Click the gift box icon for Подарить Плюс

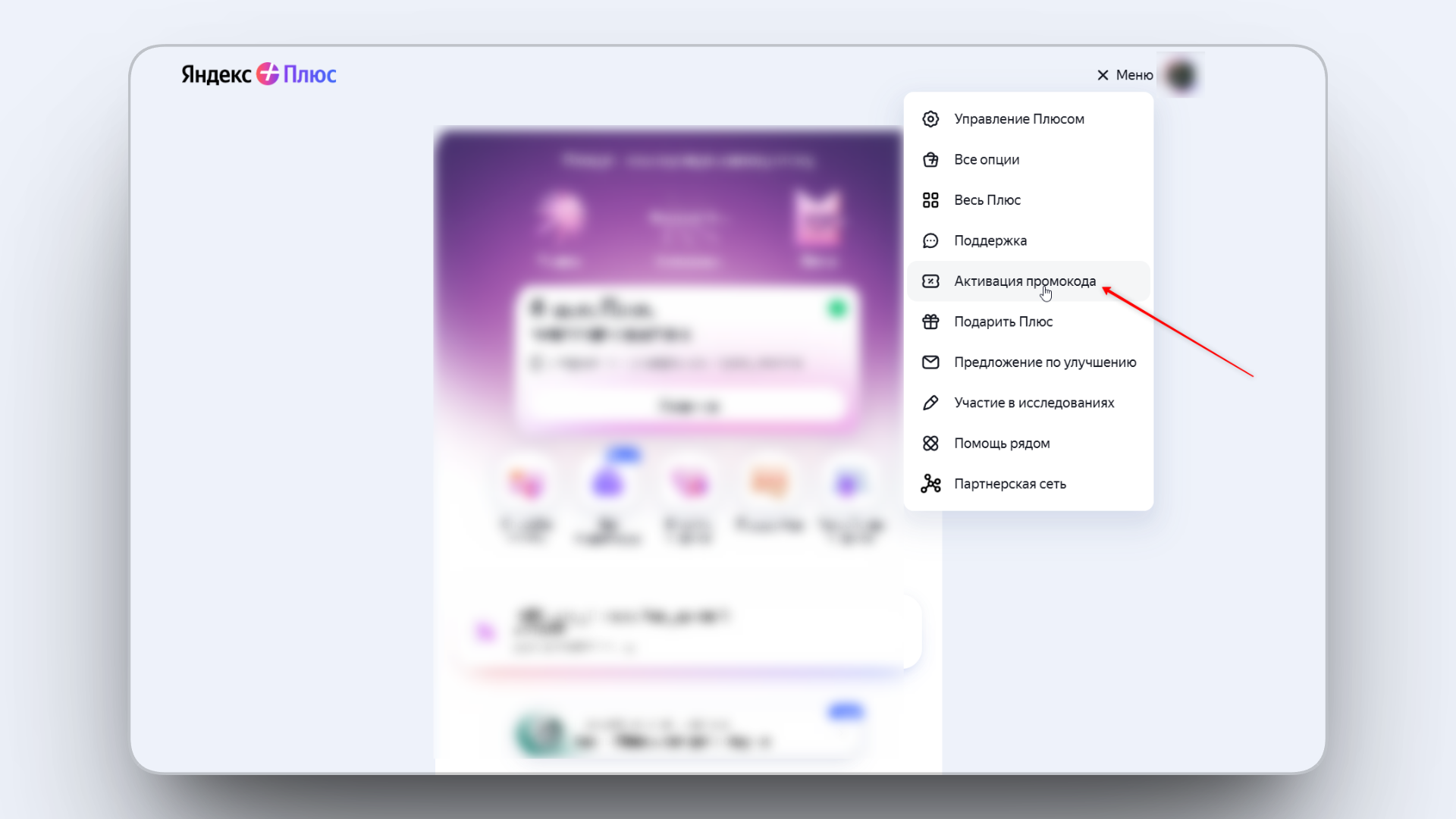[x=930, y=322]
